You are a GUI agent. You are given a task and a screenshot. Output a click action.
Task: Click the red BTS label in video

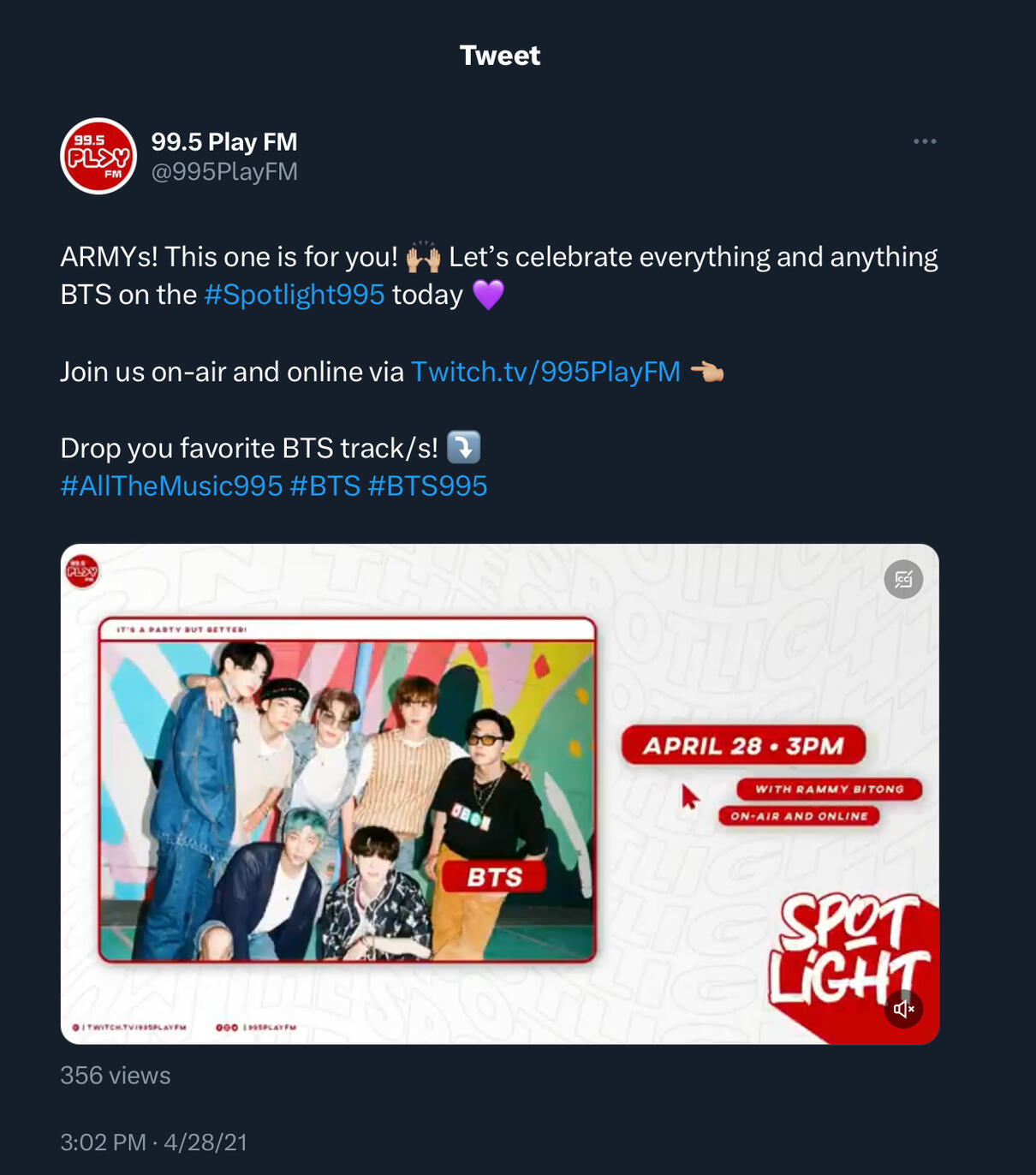[494, 878]
